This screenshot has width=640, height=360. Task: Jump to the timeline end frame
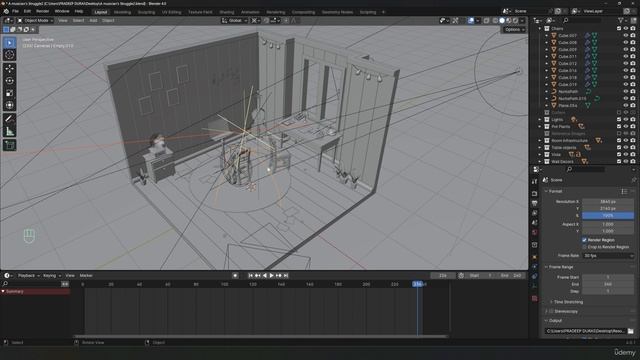pyautogui.click(x=286, y=276)
